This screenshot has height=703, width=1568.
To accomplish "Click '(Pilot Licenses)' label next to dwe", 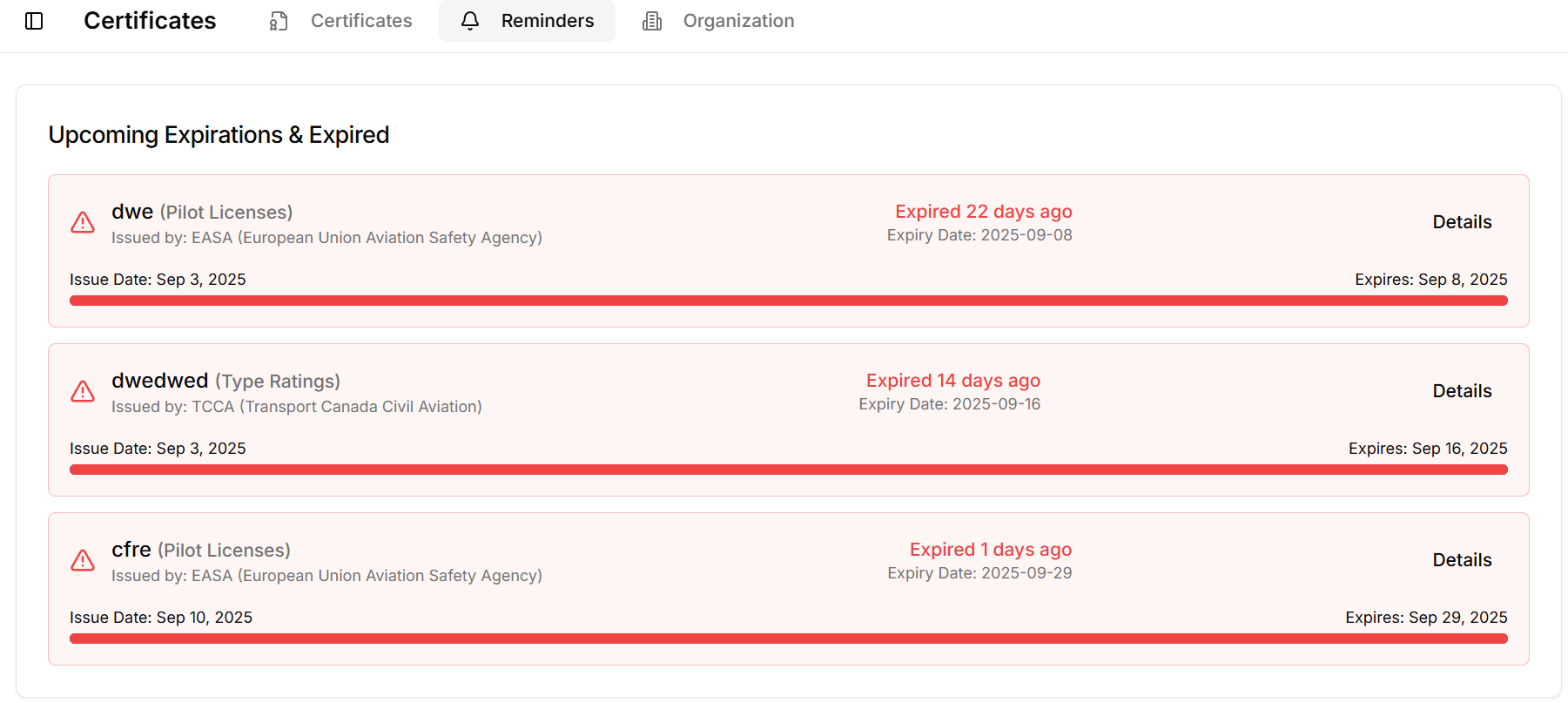I will (226, 213).
